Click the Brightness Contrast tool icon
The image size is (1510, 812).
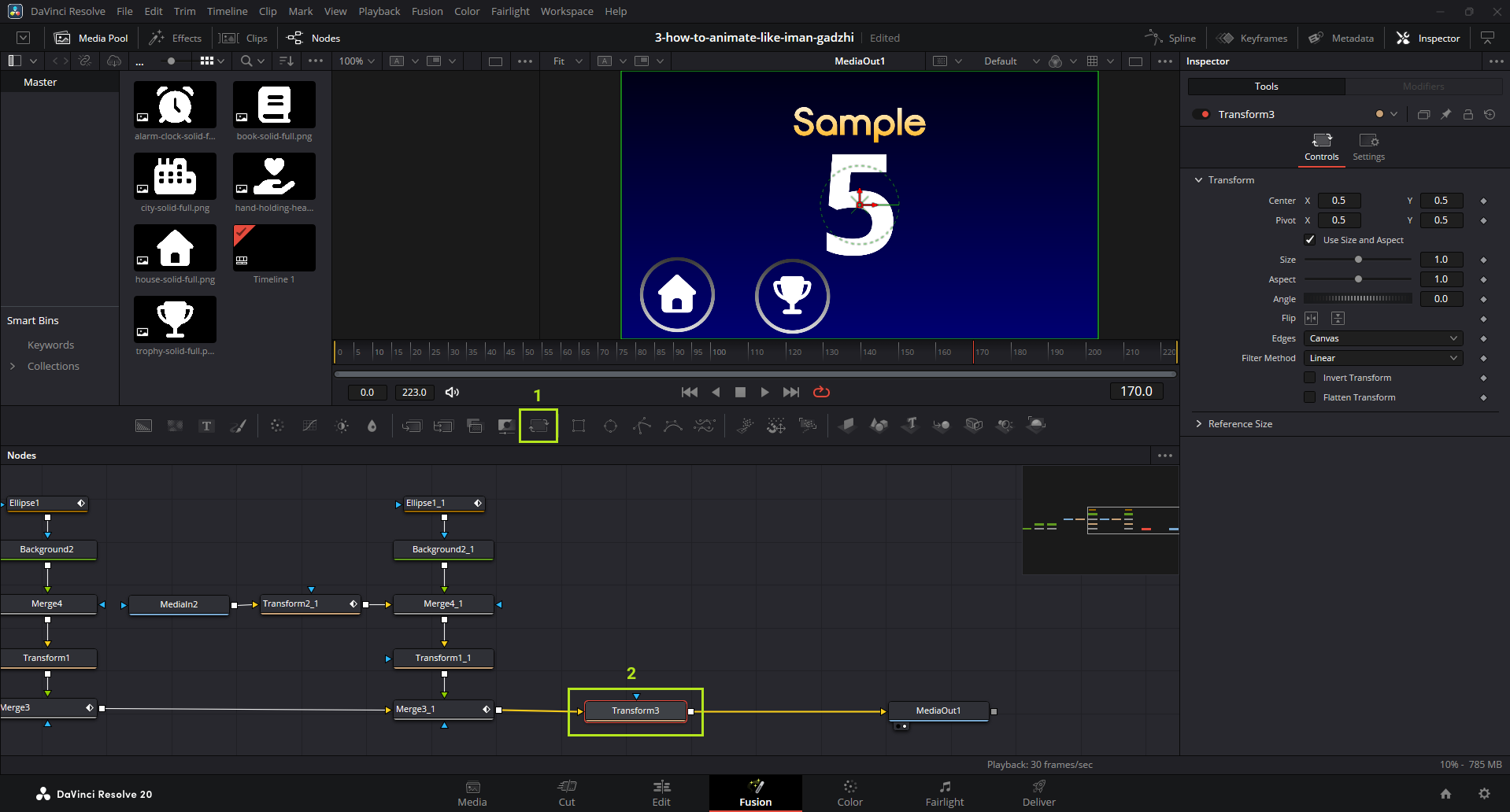click(x=342, y=426)
